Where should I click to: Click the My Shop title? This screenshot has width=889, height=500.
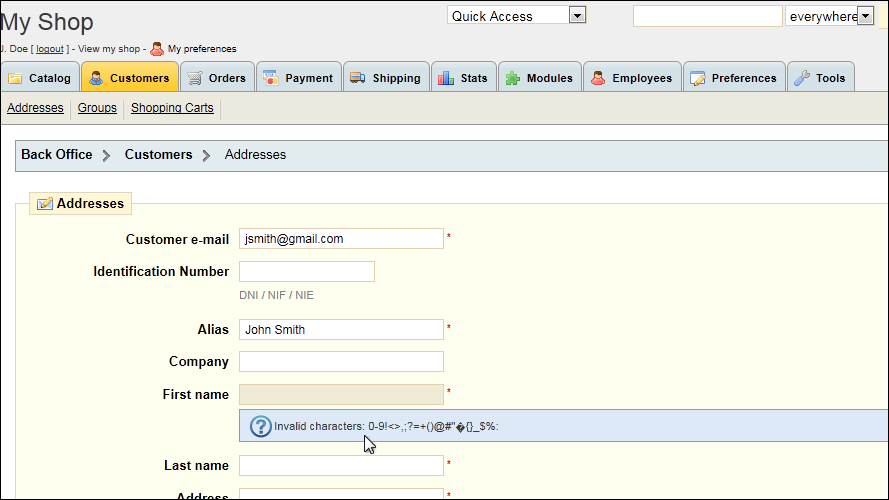46,22
